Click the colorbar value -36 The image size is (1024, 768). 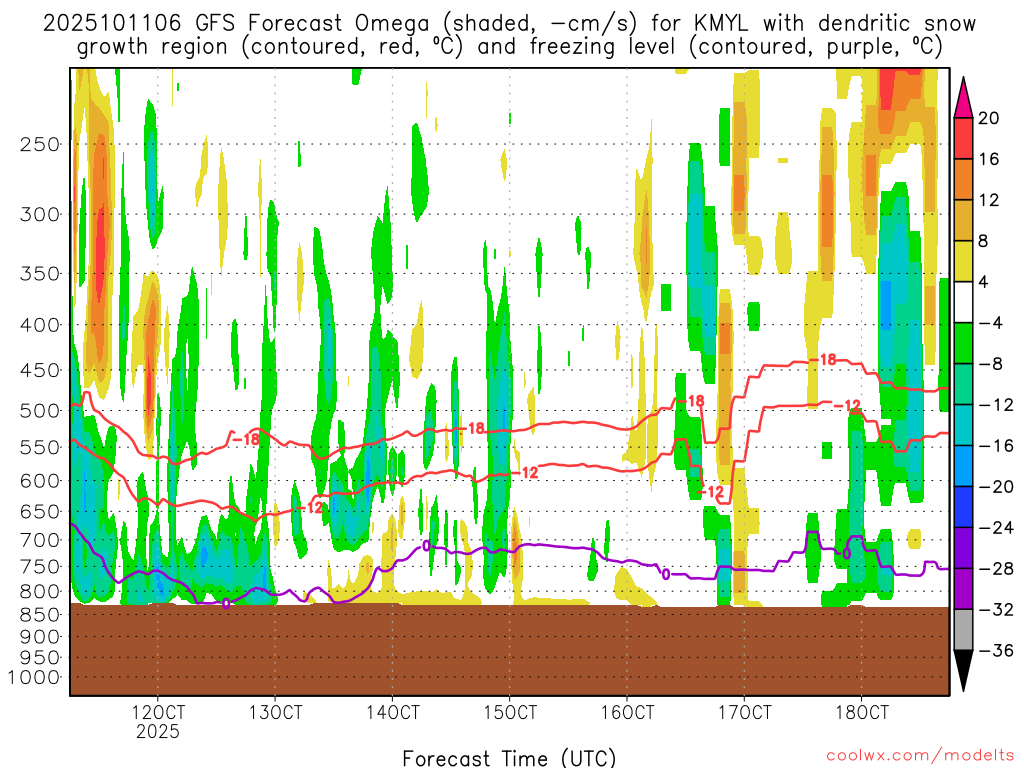click(x=995, y=650)
